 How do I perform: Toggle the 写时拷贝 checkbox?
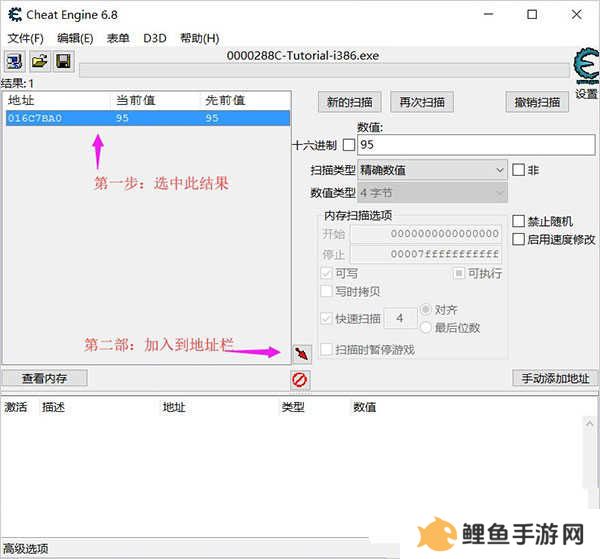click(326, 291)
